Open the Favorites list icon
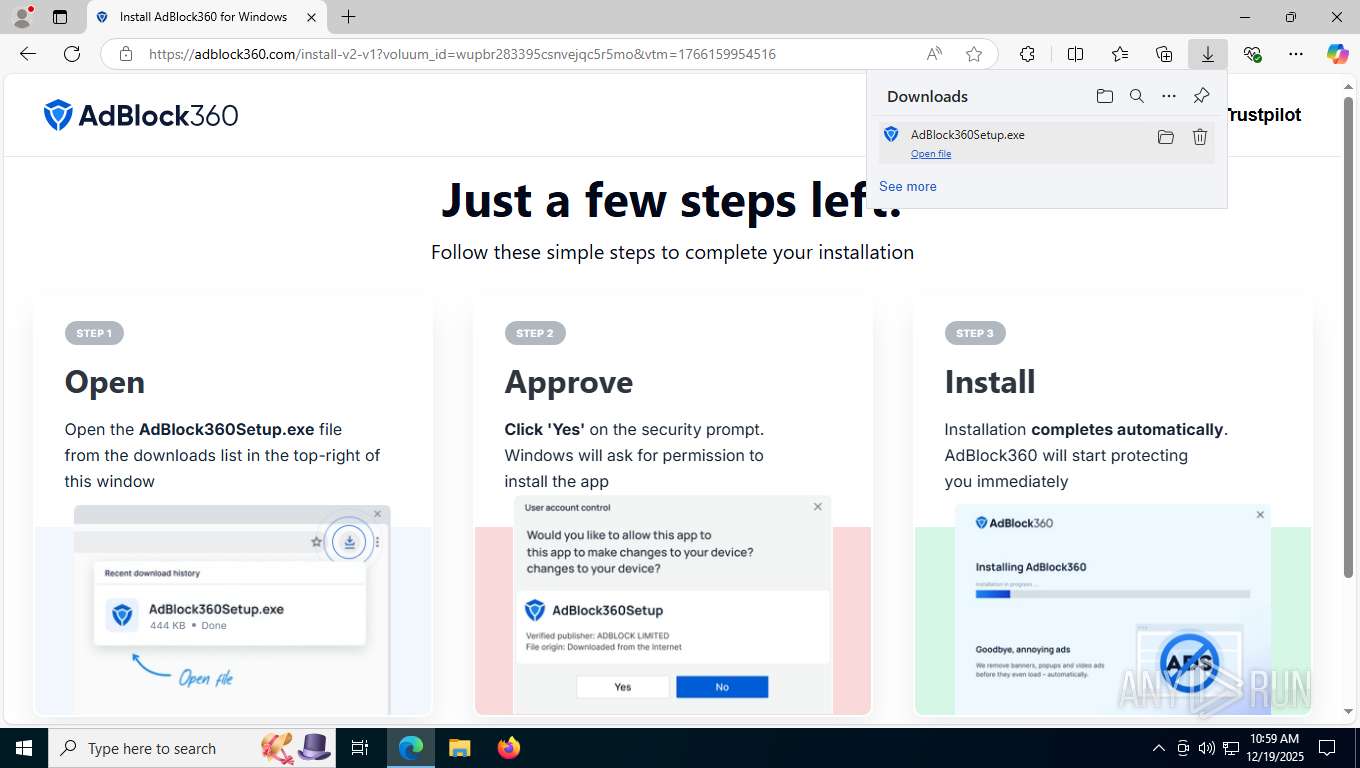 click(x=1120, y=54)
